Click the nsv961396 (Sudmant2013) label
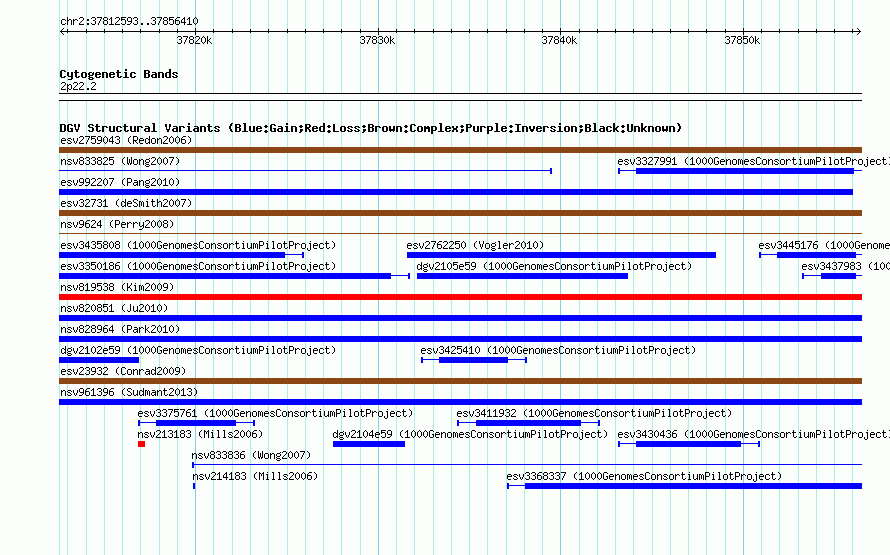This screenshot has height=555, width=890. tap(129, 392)
